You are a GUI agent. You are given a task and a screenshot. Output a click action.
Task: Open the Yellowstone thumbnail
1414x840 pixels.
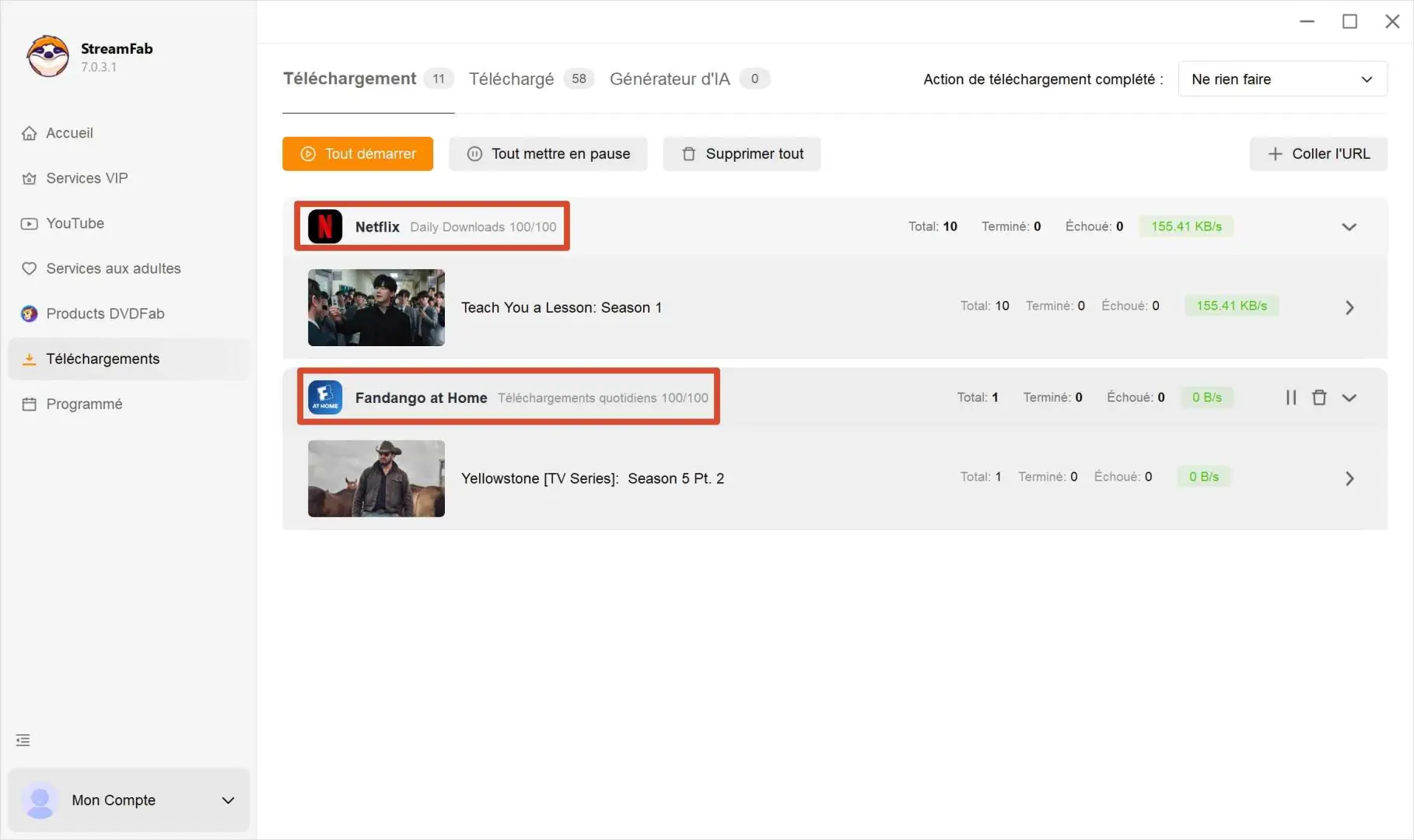tap(376, 478)
